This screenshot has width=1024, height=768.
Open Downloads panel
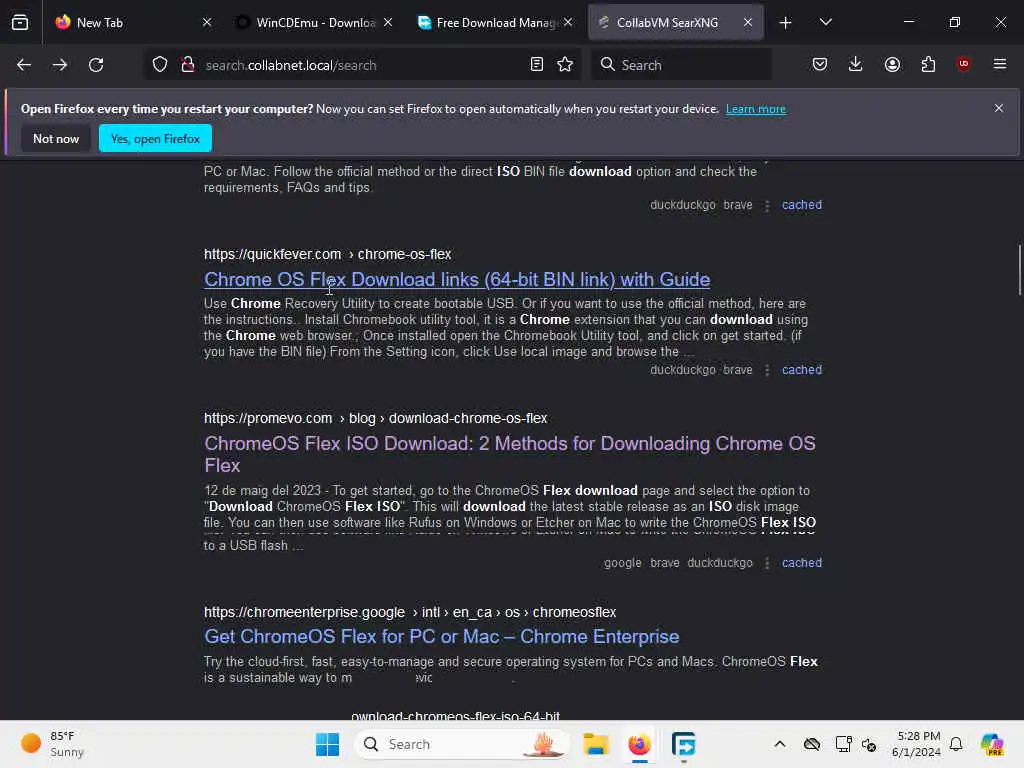point(856,64)
